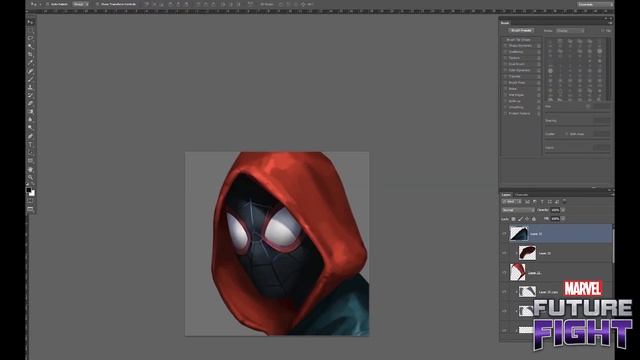Open the Brush panel flyout menu
Image resolution: width=640 pixels, height=360 pixels.
[611, 23]
